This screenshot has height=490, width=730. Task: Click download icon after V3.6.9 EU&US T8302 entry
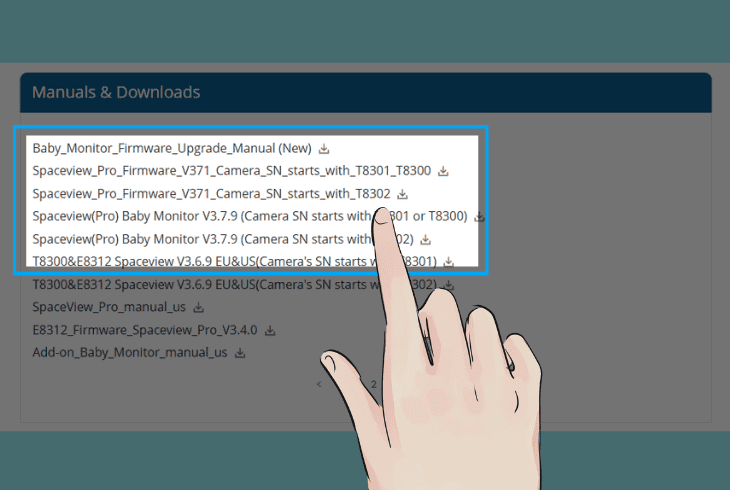pyautogui.click(x=448, y=285)
